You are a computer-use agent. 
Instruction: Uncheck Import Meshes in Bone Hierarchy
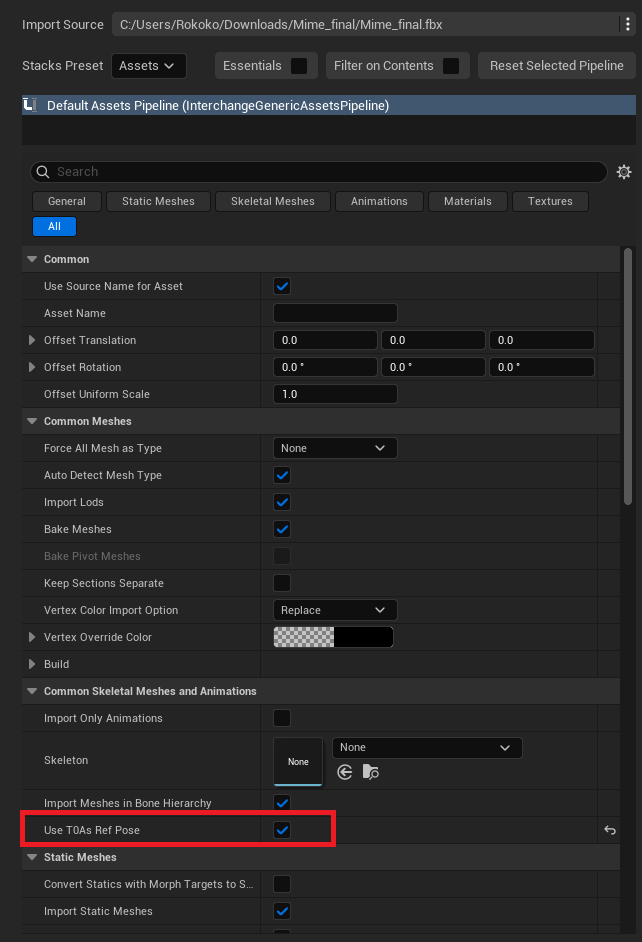pos(282,803)
